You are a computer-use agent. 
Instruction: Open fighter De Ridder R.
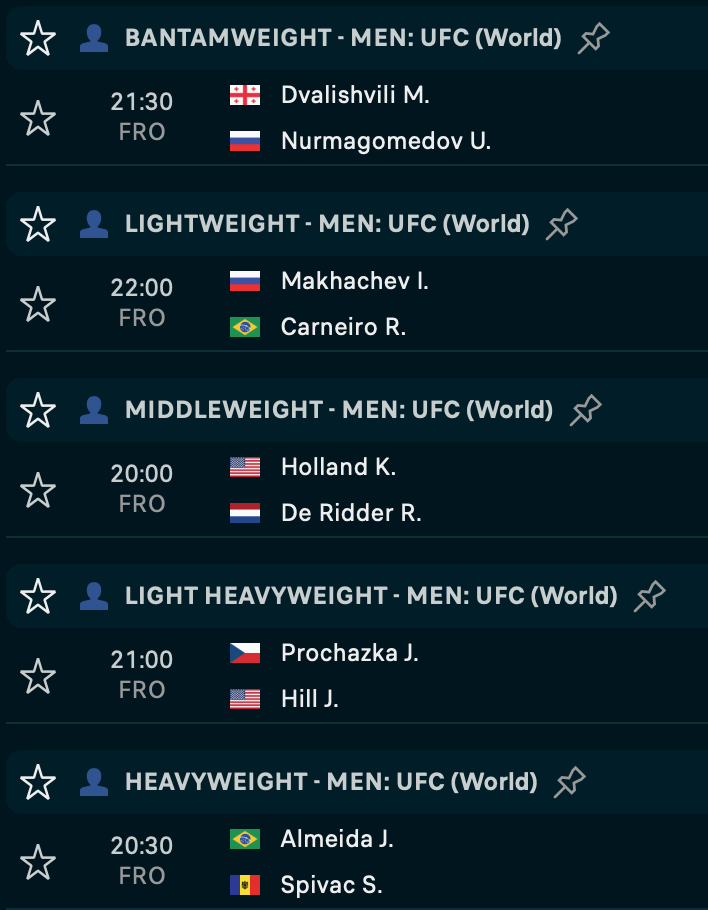351,513
